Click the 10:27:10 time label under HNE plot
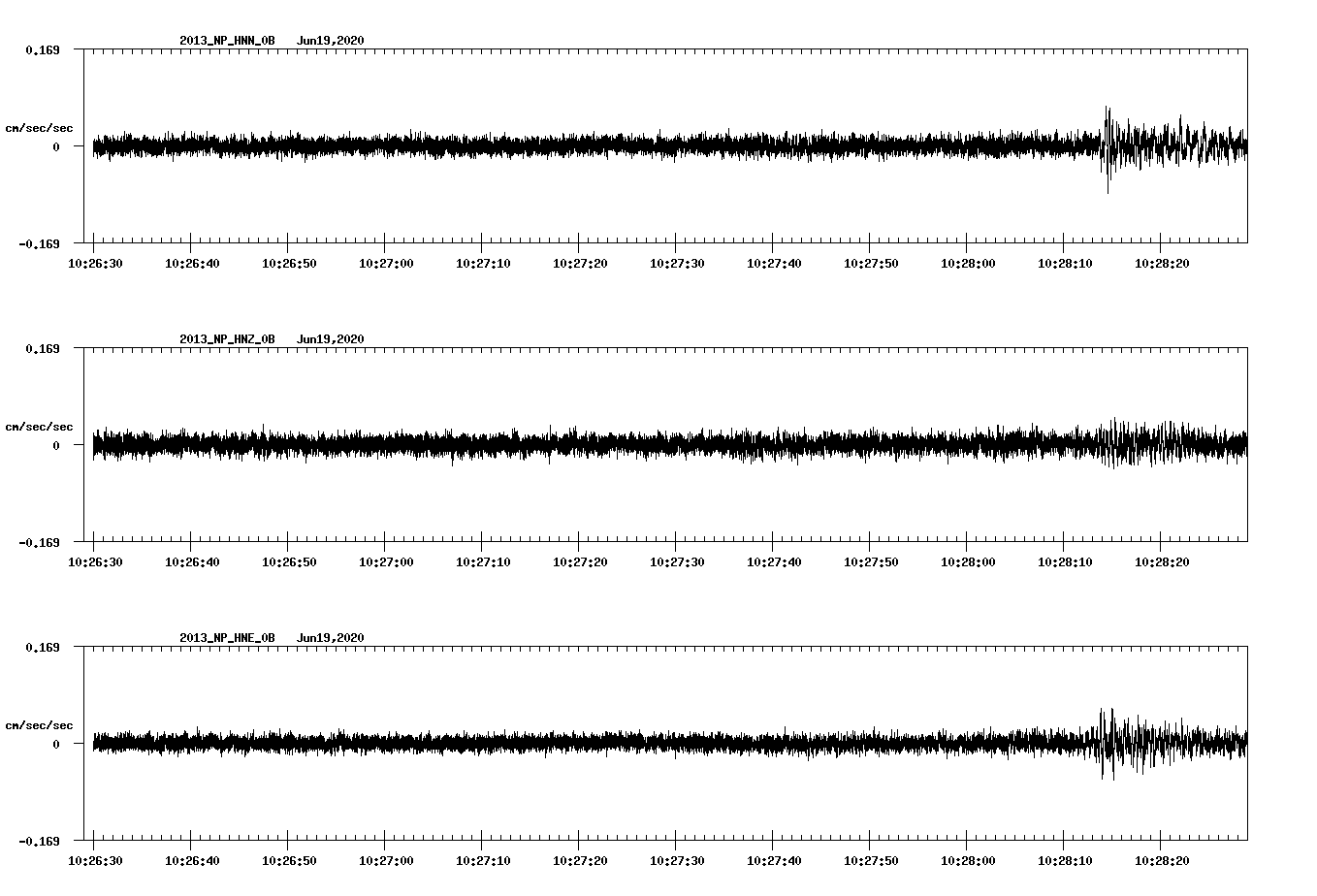This screenshot has height=896, width=1317. click(483, 860)
